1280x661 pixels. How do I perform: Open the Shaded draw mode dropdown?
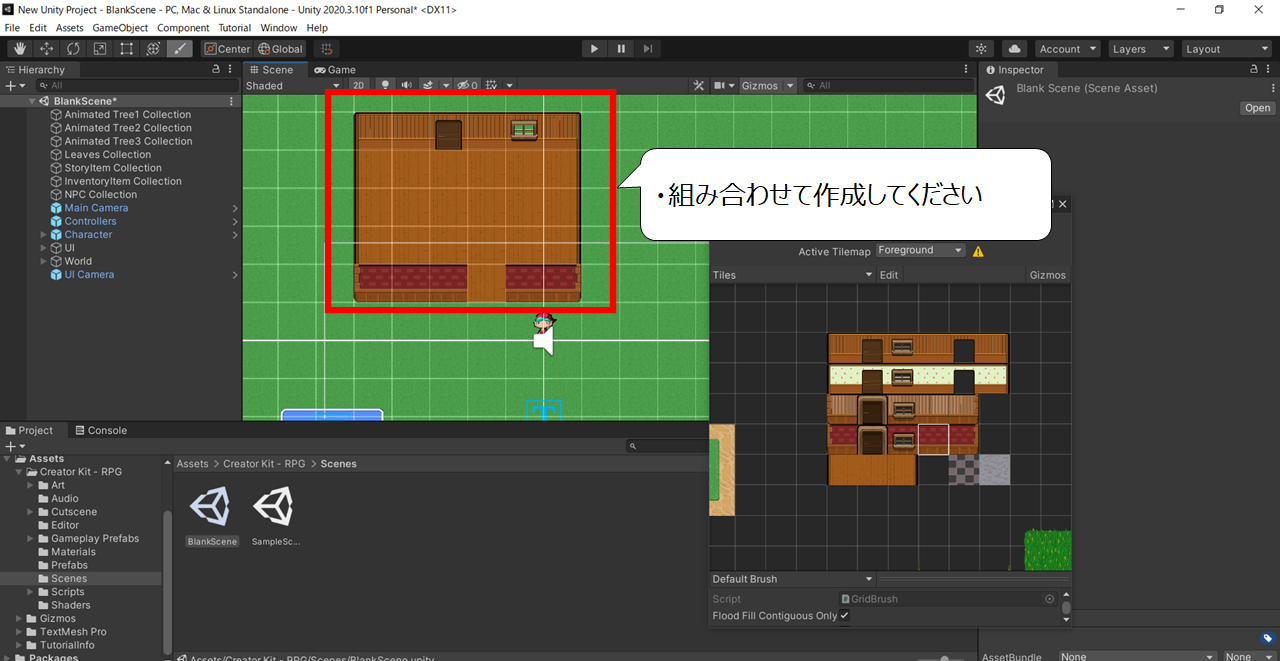click(293, 86)
